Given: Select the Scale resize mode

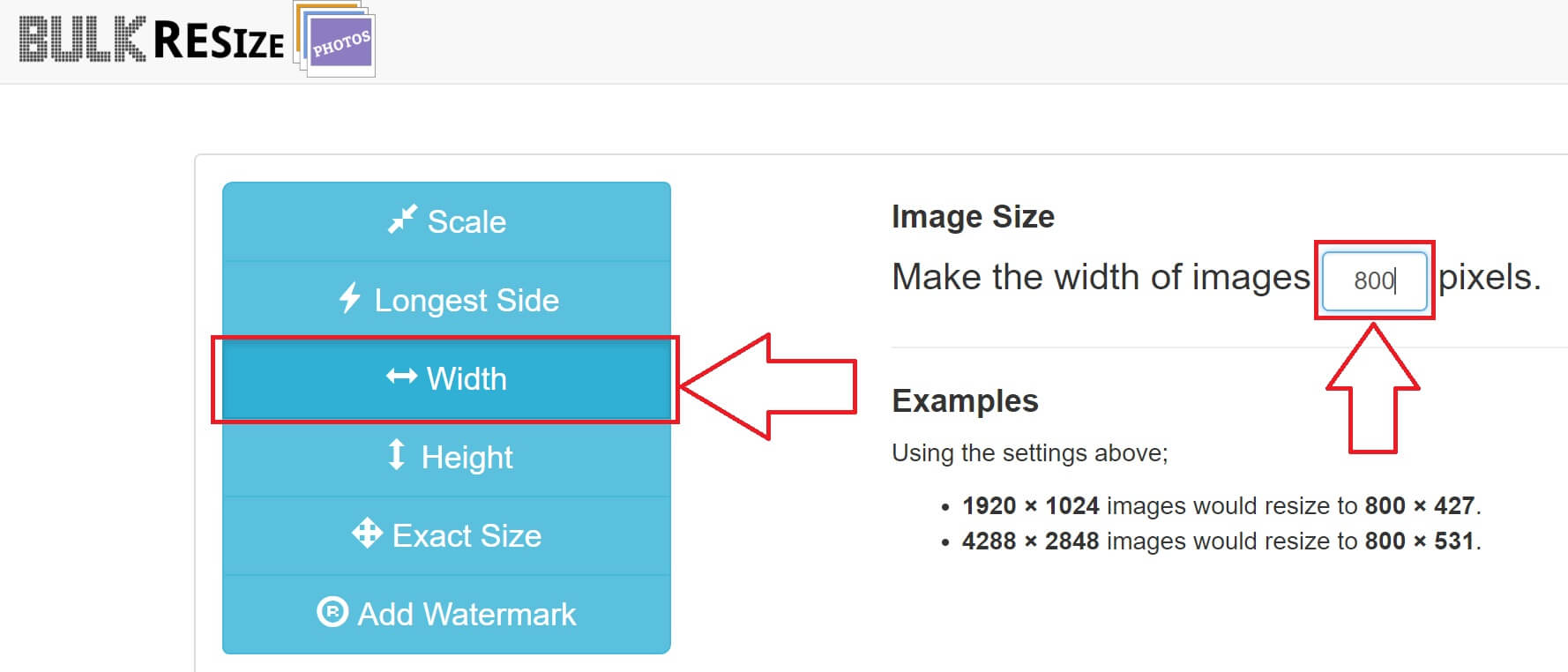Looking at the screenshot, I should pos(446,221).
